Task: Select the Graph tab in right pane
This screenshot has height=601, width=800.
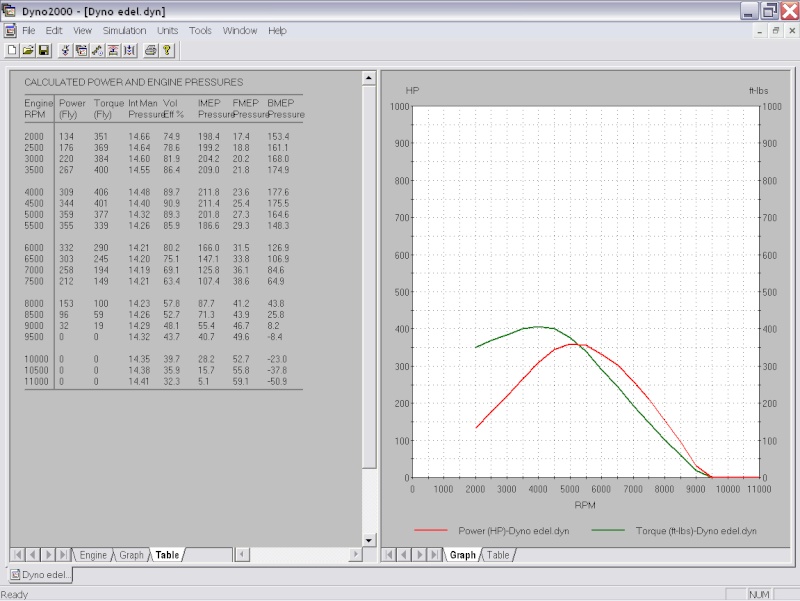Action: 462,555
